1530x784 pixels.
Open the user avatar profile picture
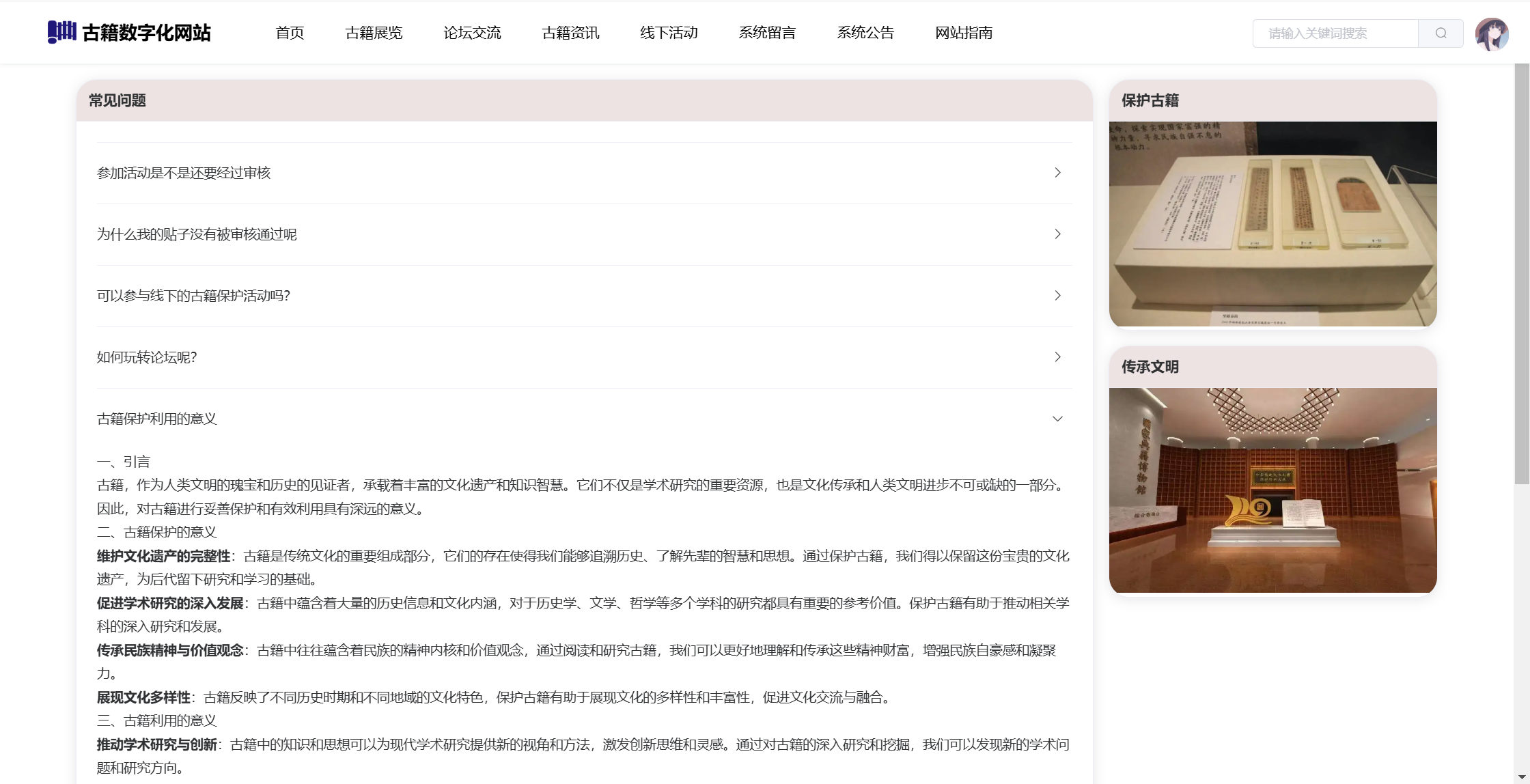click(1492, 33)
